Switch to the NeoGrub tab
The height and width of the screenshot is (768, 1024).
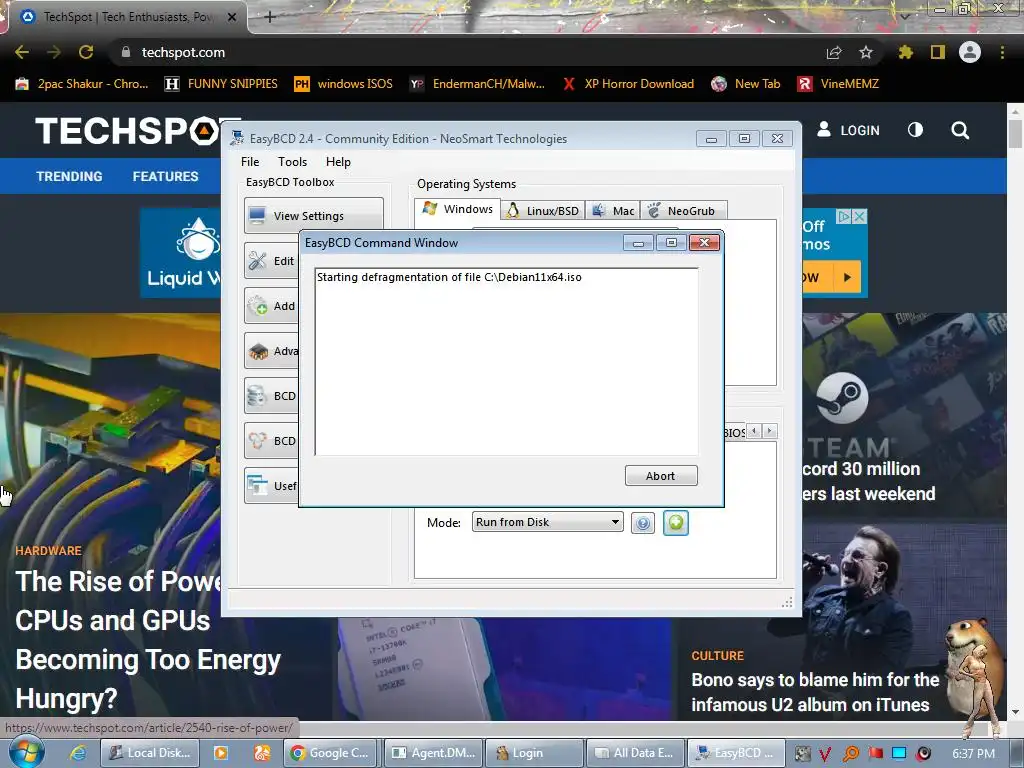coord(684,210)
